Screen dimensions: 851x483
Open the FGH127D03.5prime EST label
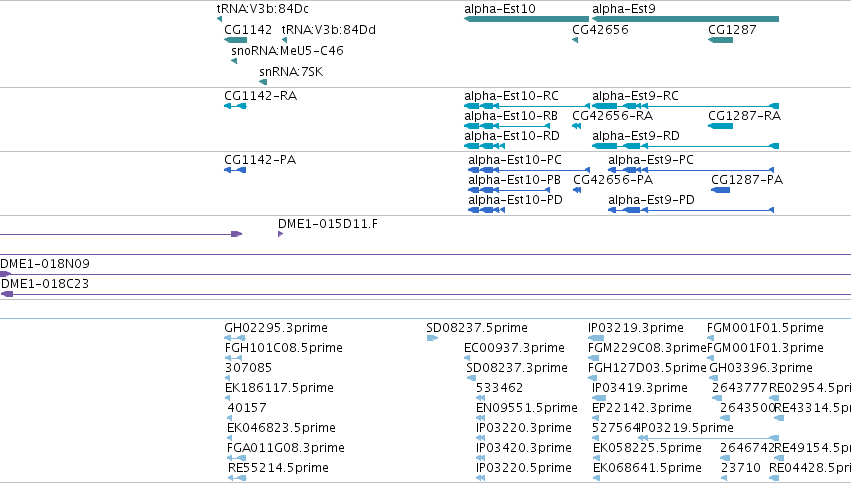coord(647,368)
